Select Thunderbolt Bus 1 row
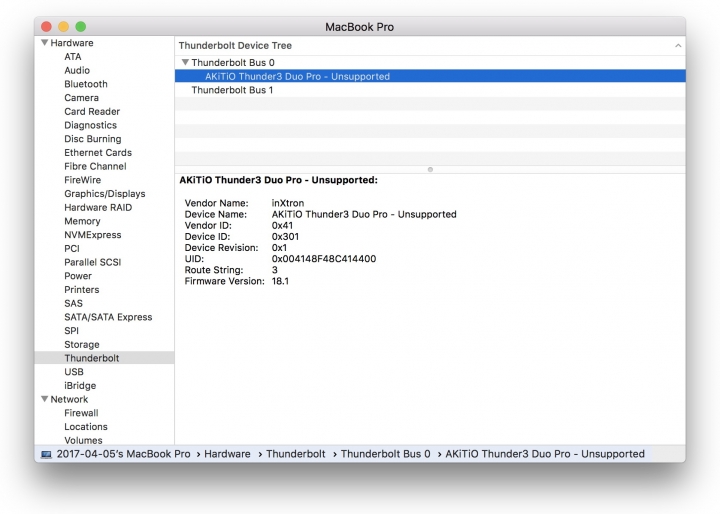This screenshot has width=720, height=514. tap(430, 90)
